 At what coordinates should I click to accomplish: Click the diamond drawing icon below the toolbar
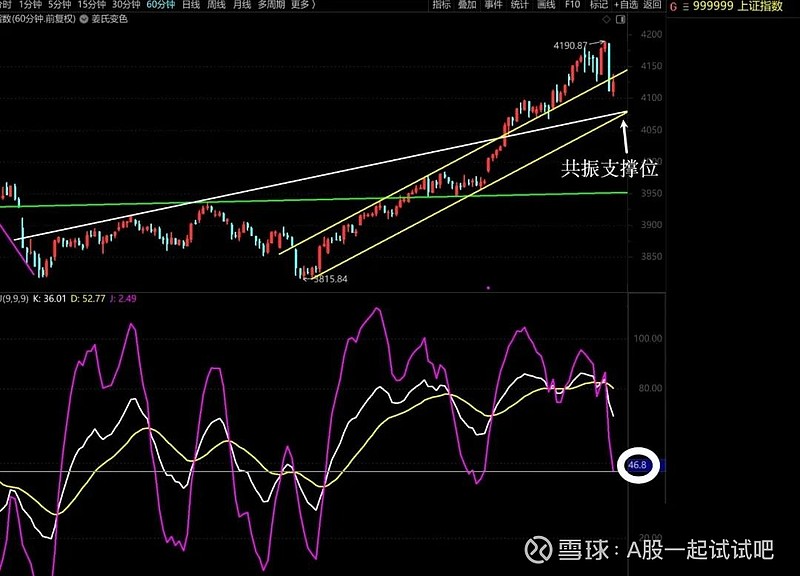point(607,20)
